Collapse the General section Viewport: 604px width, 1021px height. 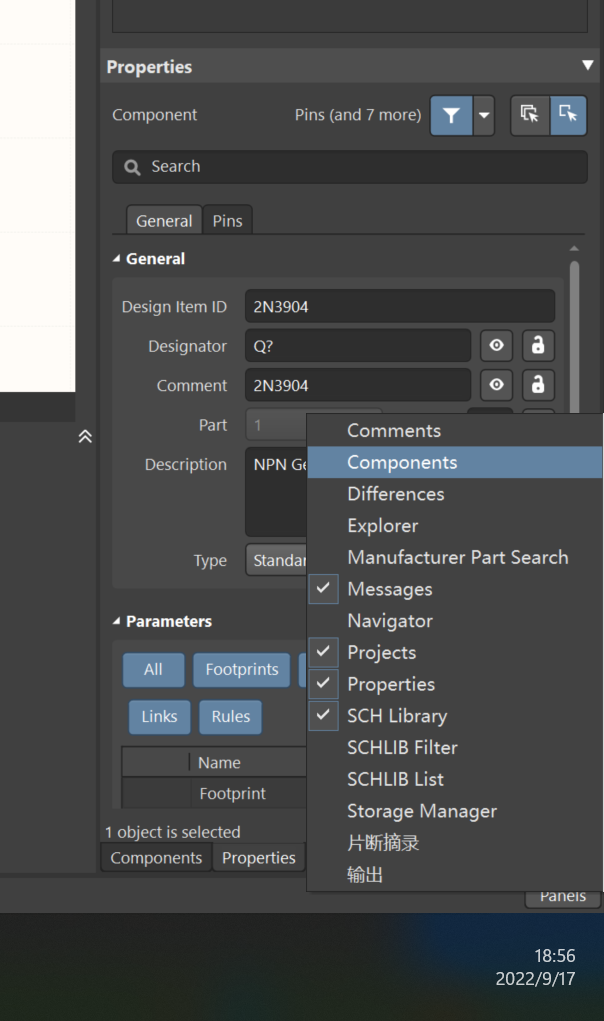pyautogui.click(x=116, y=258)
